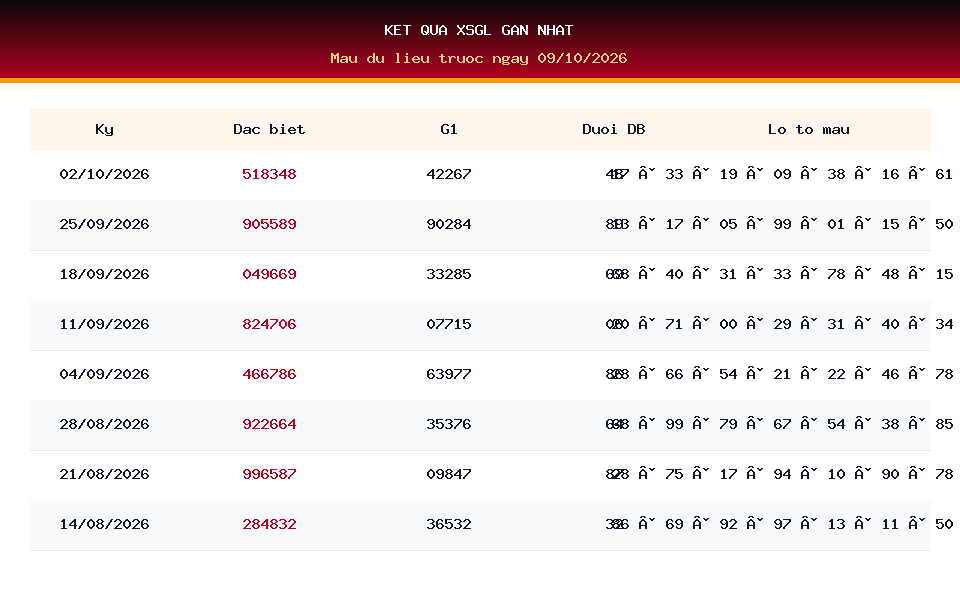This screenshot has width=960, height=590.
Task: Click special prize number 905589
Action: pos(269,225)
